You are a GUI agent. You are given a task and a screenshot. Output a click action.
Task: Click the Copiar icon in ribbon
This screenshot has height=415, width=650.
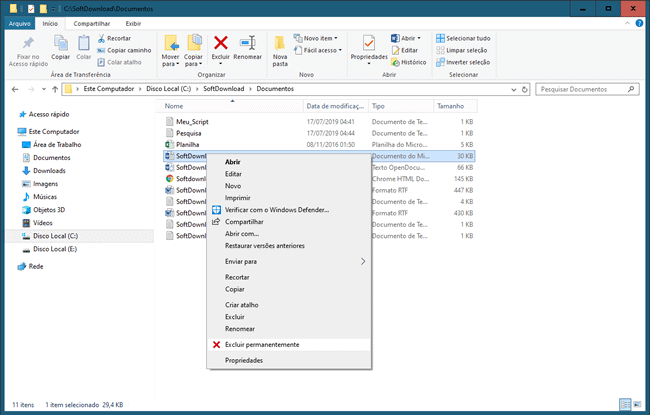60,43
